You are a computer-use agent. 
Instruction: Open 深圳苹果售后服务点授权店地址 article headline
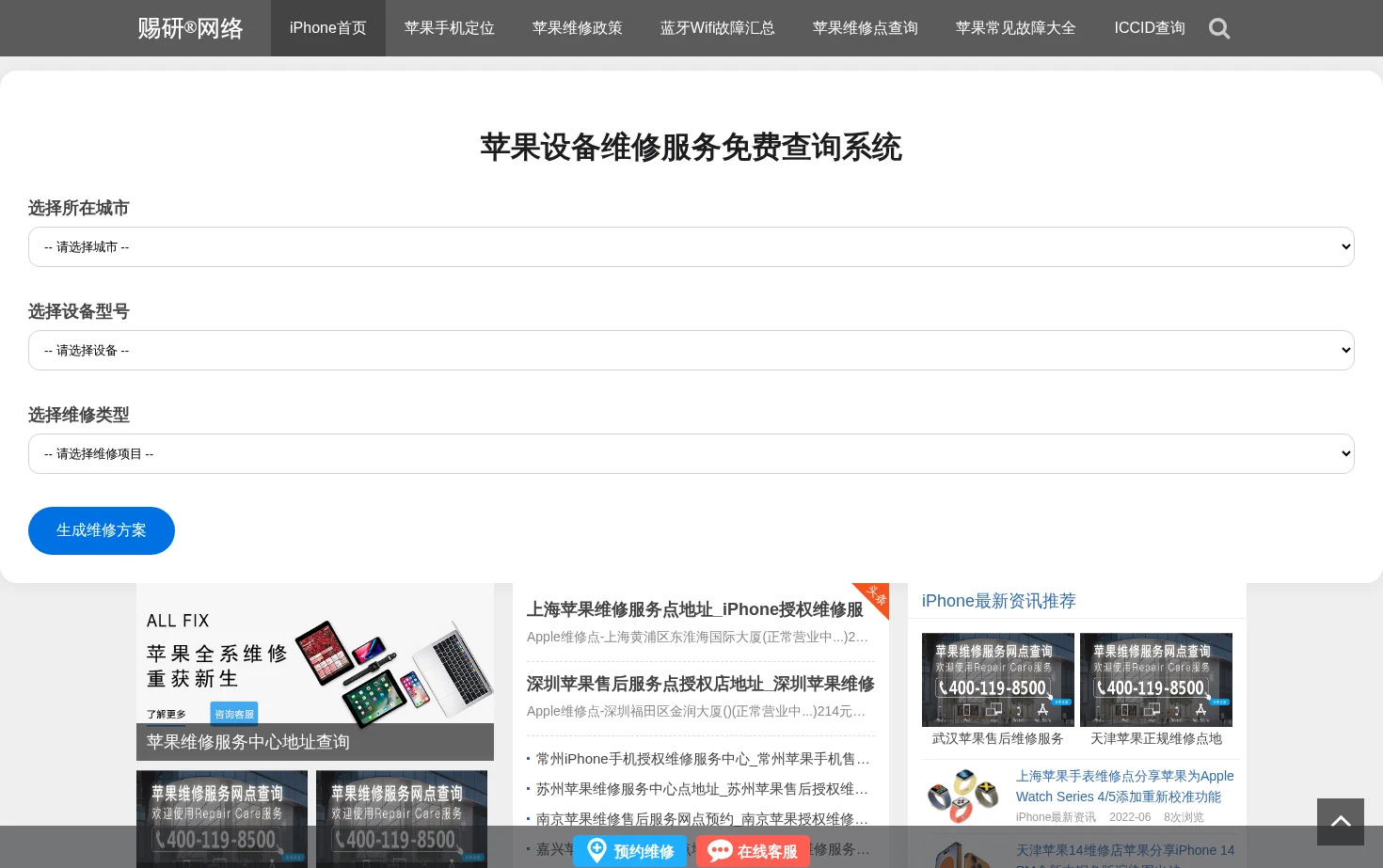tap(701, 684)
